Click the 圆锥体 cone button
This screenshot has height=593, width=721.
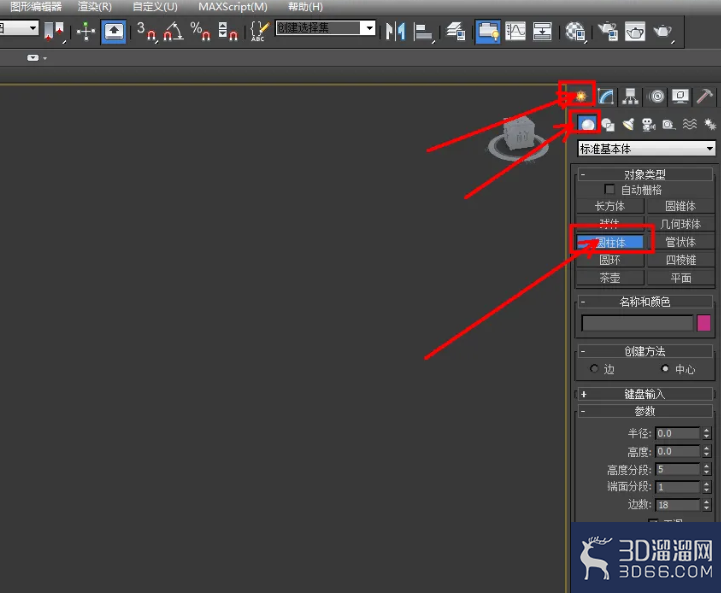(x=681, y=206)
